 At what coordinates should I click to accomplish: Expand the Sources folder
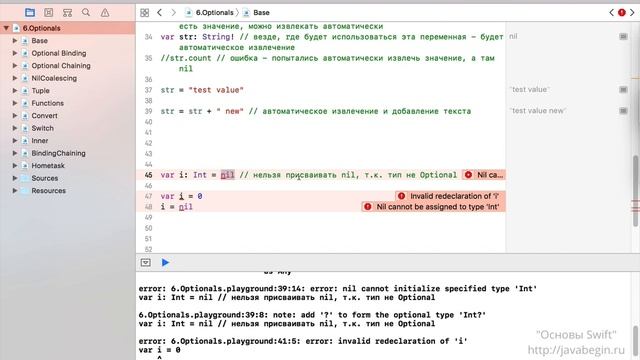click(x=15, y=178)
